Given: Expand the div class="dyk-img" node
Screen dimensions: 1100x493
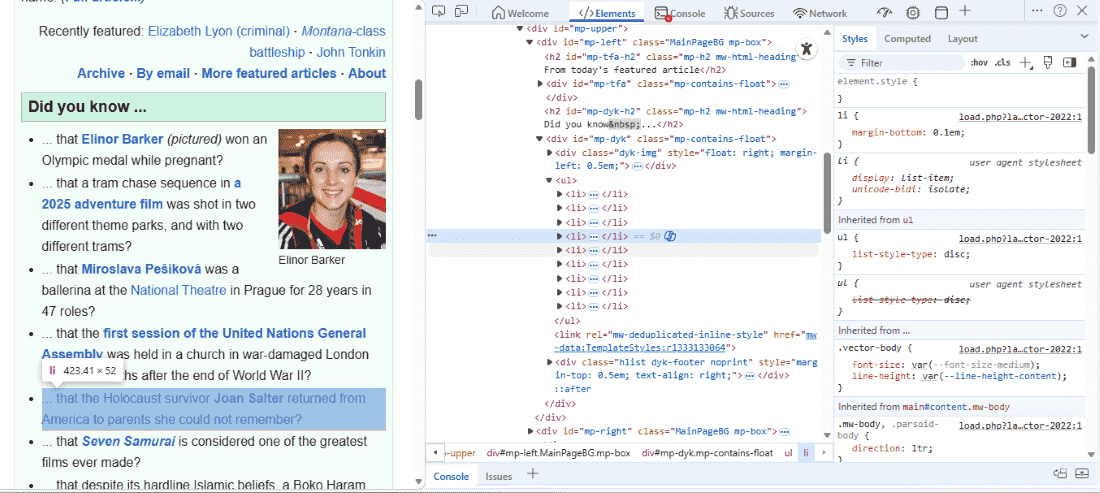Looking at the screenshot, I should coord(549,152).
